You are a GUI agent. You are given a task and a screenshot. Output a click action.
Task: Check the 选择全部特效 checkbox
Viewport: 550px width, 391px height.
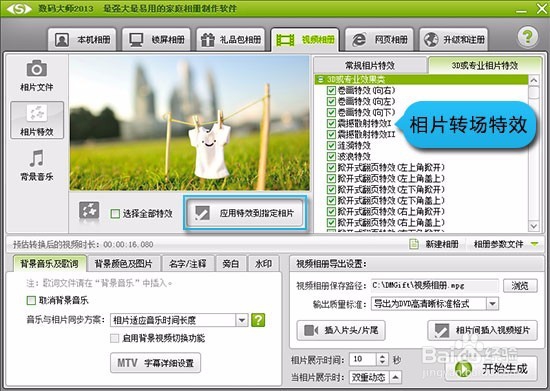click(x=115, y=214)
